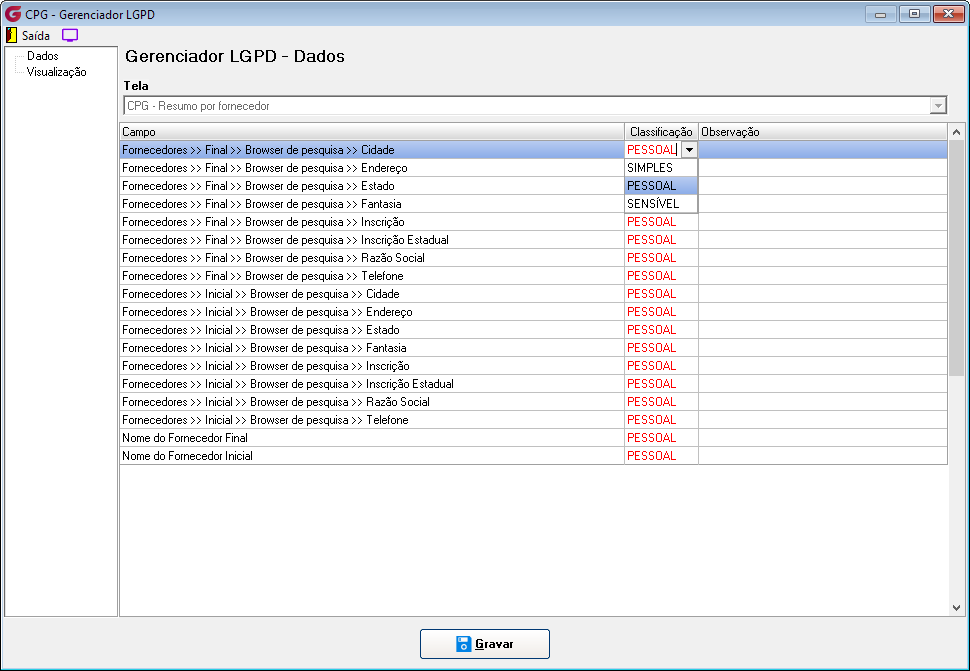Click the Classificação column header

click(661, 132)
